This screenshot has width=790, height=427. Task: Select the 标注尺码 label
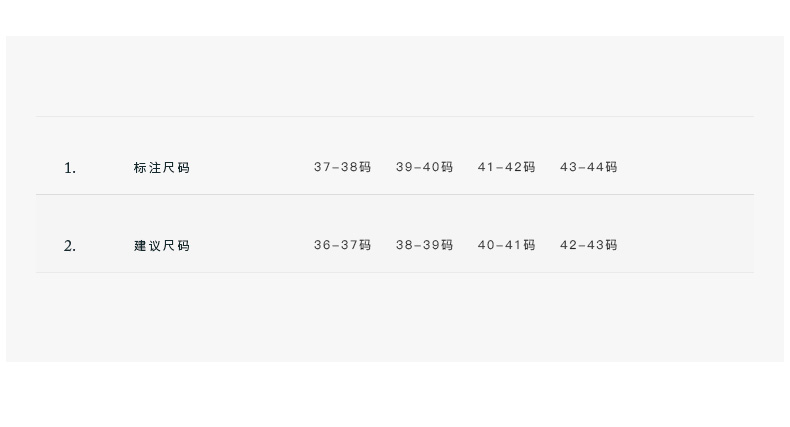(162, 168)
